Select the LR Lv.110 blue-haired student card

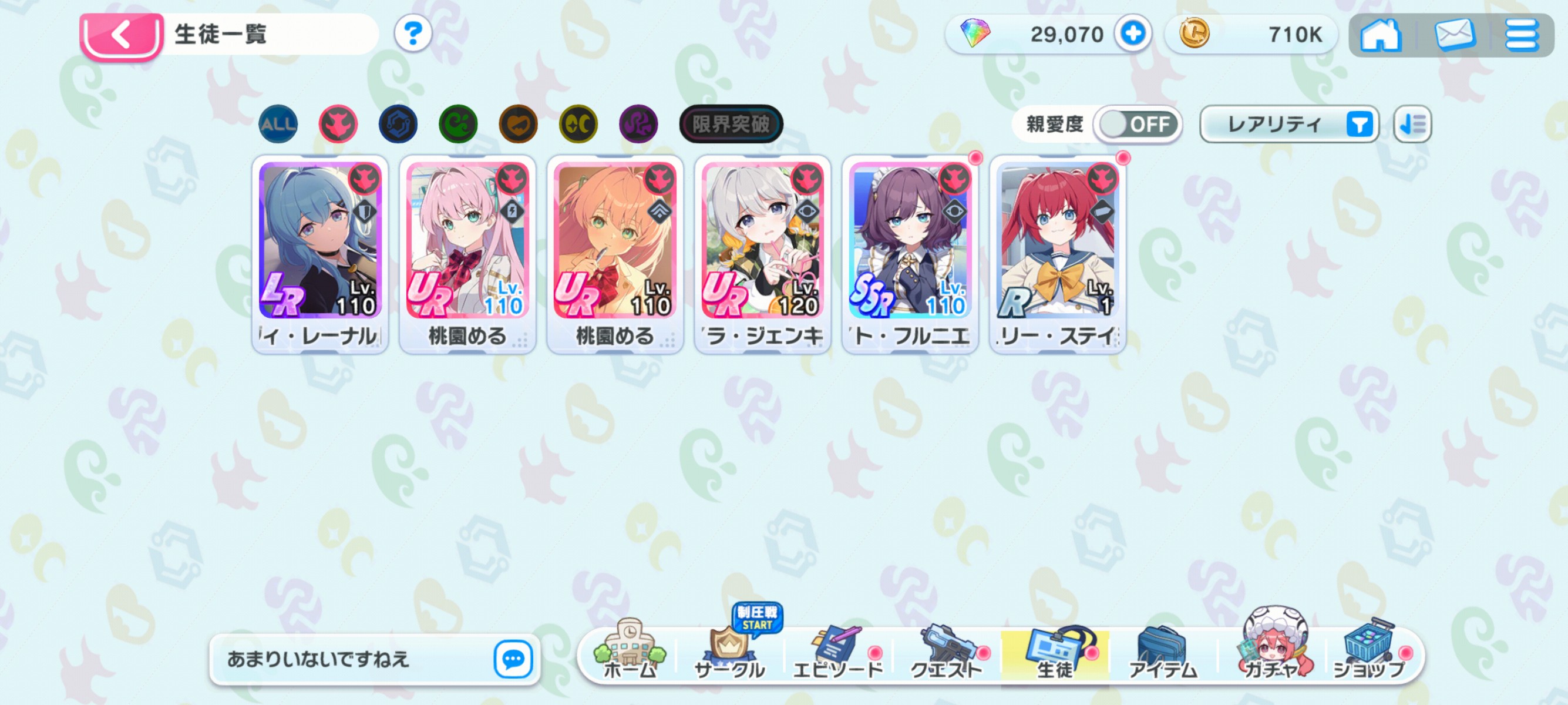click(x=320, y=254)
